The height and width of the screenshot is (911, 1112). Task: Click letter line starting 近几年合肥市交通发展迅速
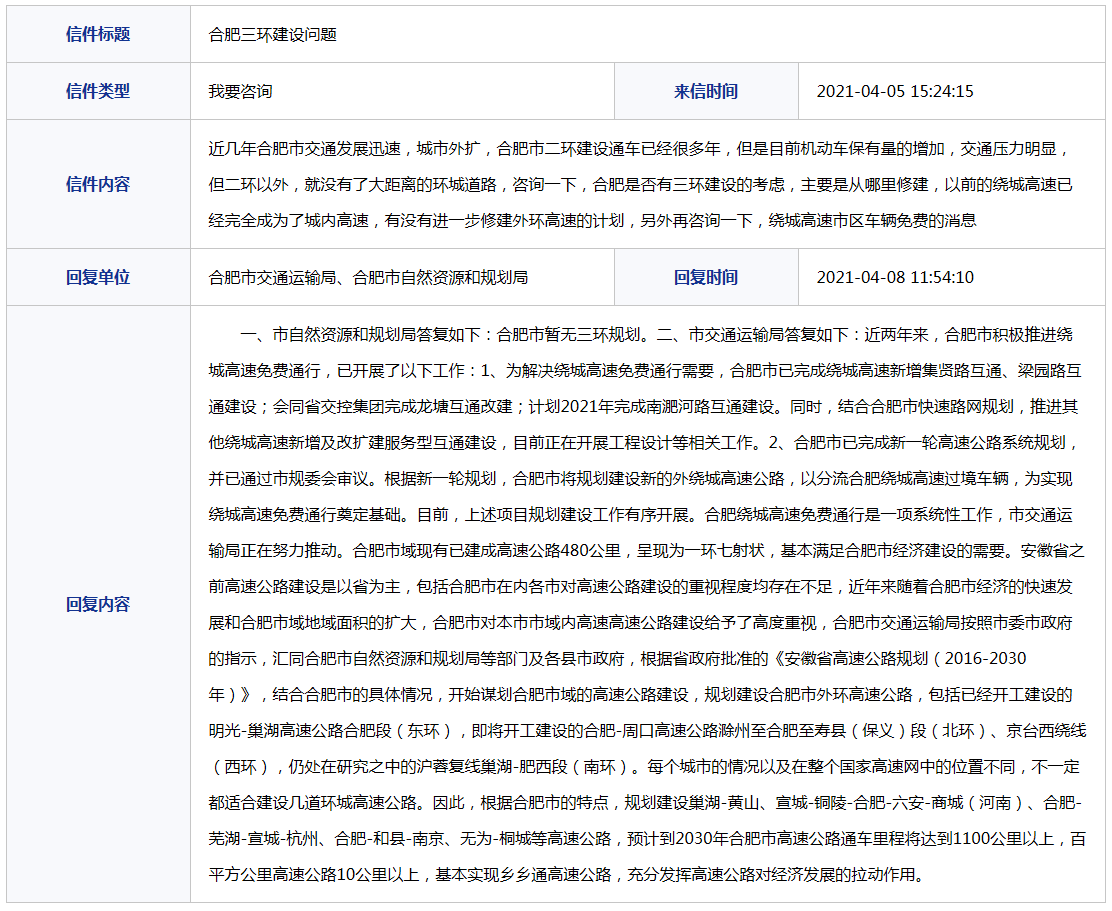[639, 149]
